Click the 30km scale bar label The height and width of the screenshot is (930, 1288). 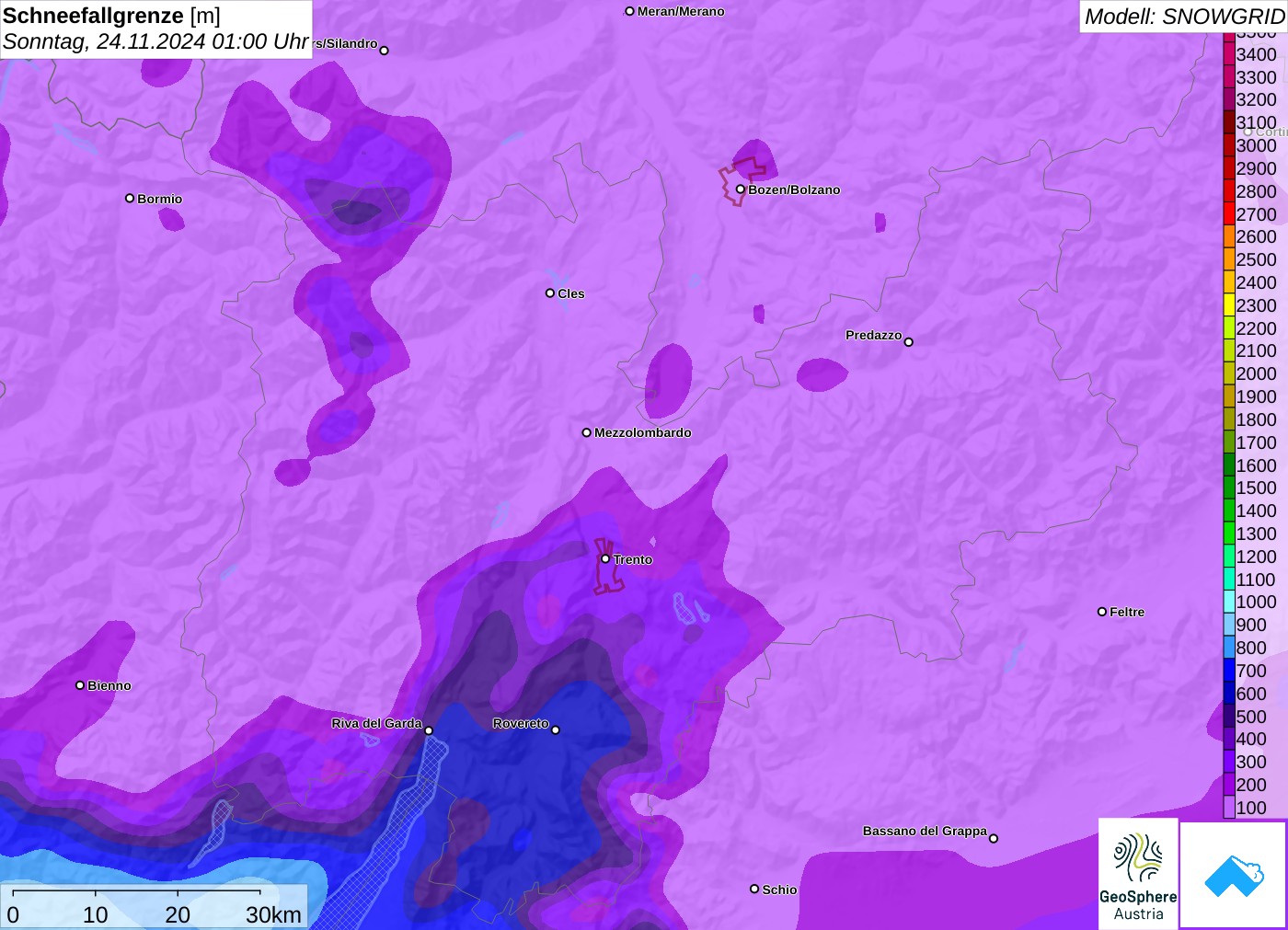pos(273,914)
